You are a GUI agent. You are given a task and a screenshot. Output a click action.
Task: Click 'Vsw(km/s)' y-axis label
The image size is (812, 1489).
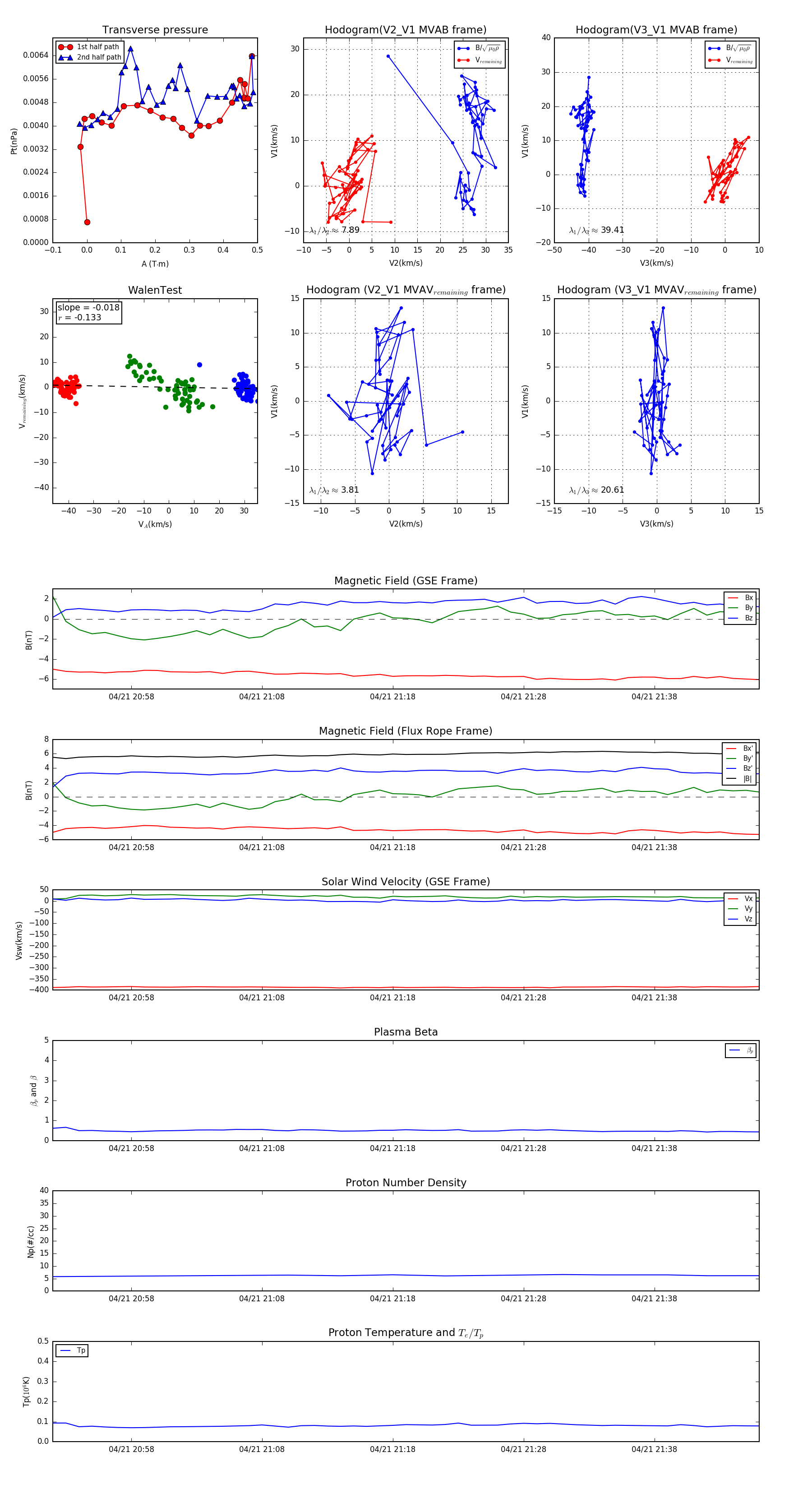(19, 940)
